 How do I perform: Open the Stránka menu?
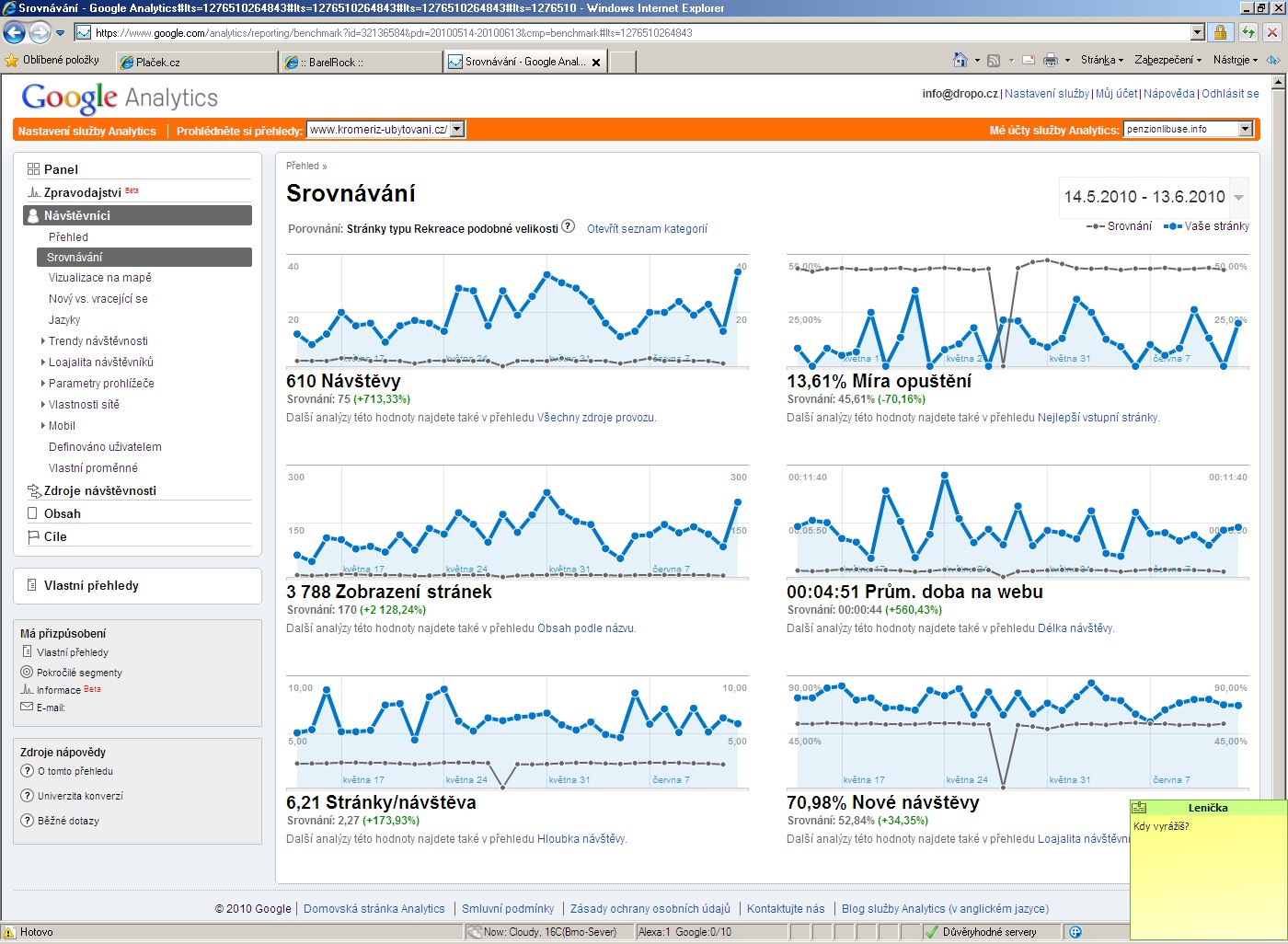[x=1102, y=60]
